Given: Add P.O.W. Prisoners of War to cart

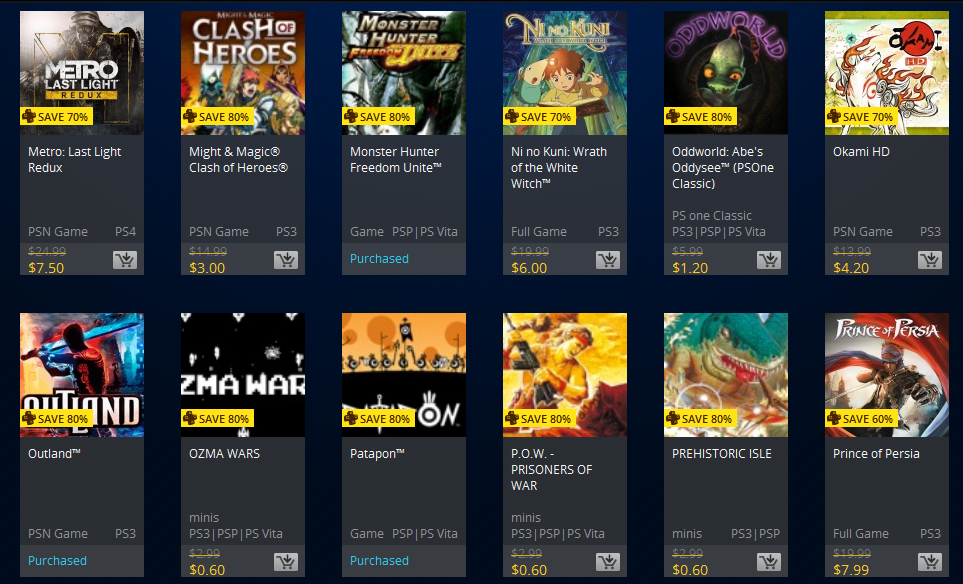Looking at the screenshot, I should pos(607,562).
